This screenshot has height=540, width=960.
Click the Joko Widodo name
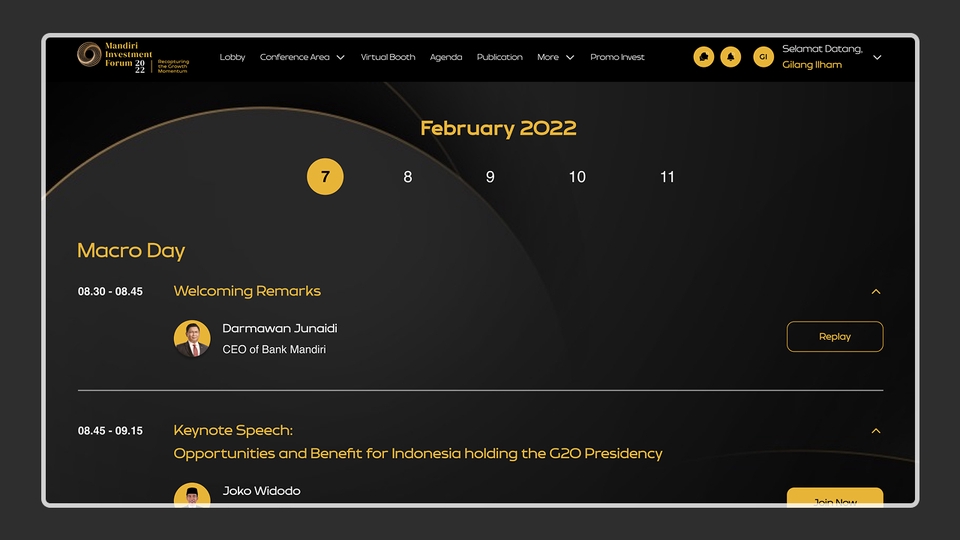point(261,491)
